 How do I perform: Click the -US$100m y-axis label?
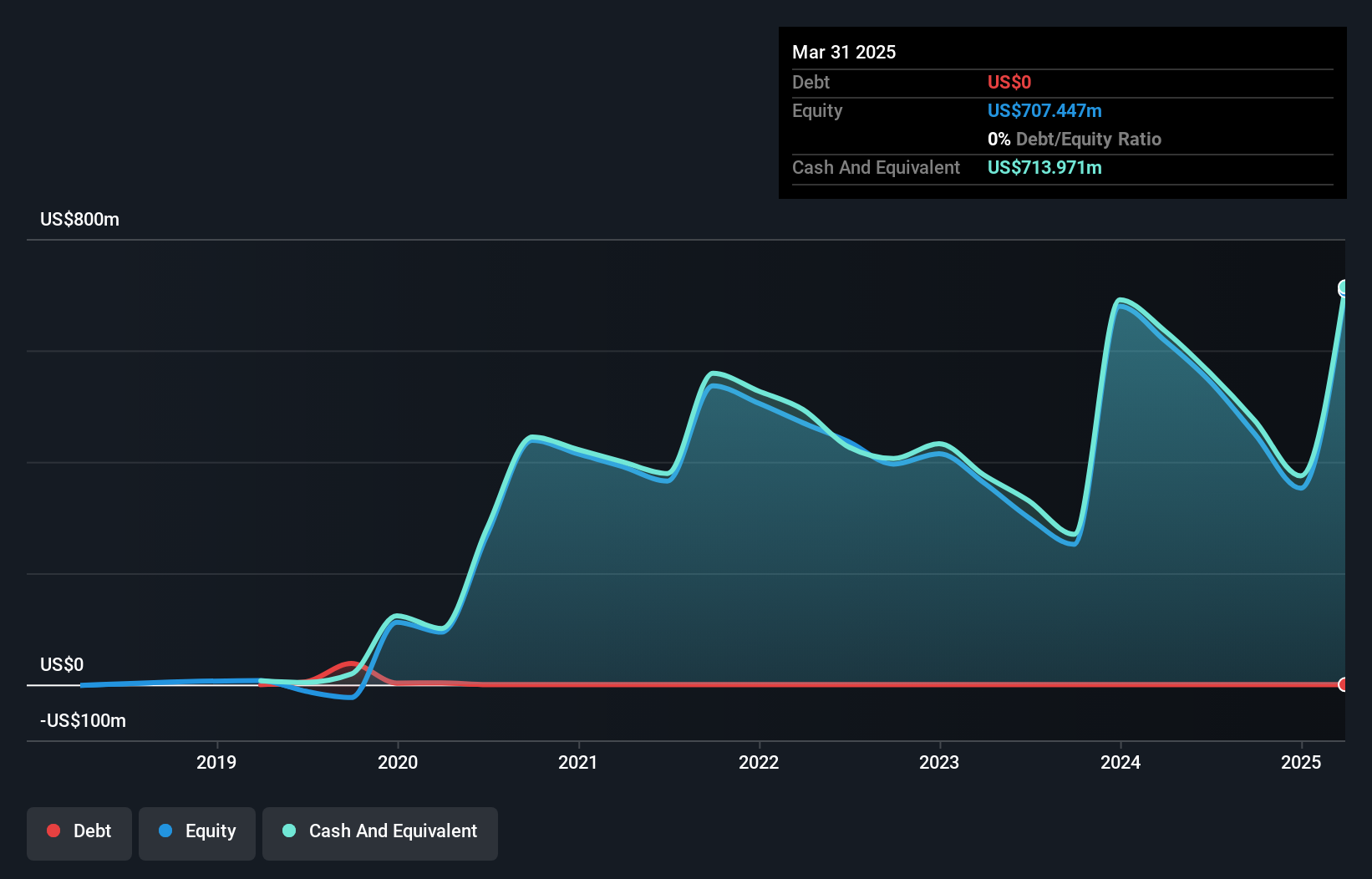pyautogui.click(x=83, y=721)
